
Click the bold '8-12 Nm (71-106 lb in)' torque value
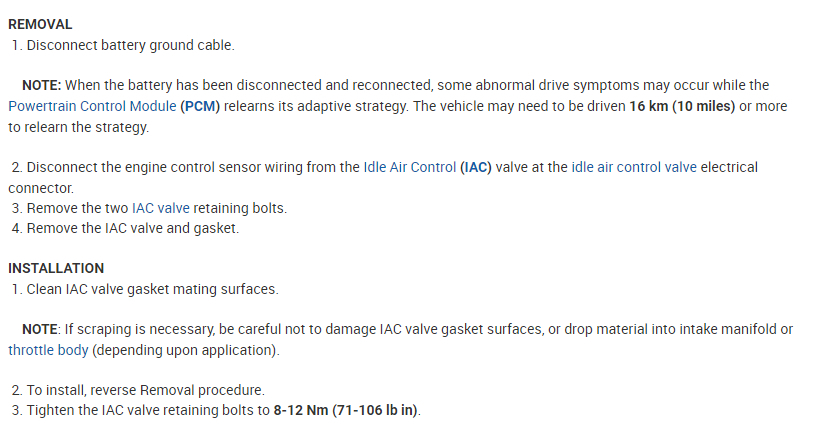tap(346, 411)
